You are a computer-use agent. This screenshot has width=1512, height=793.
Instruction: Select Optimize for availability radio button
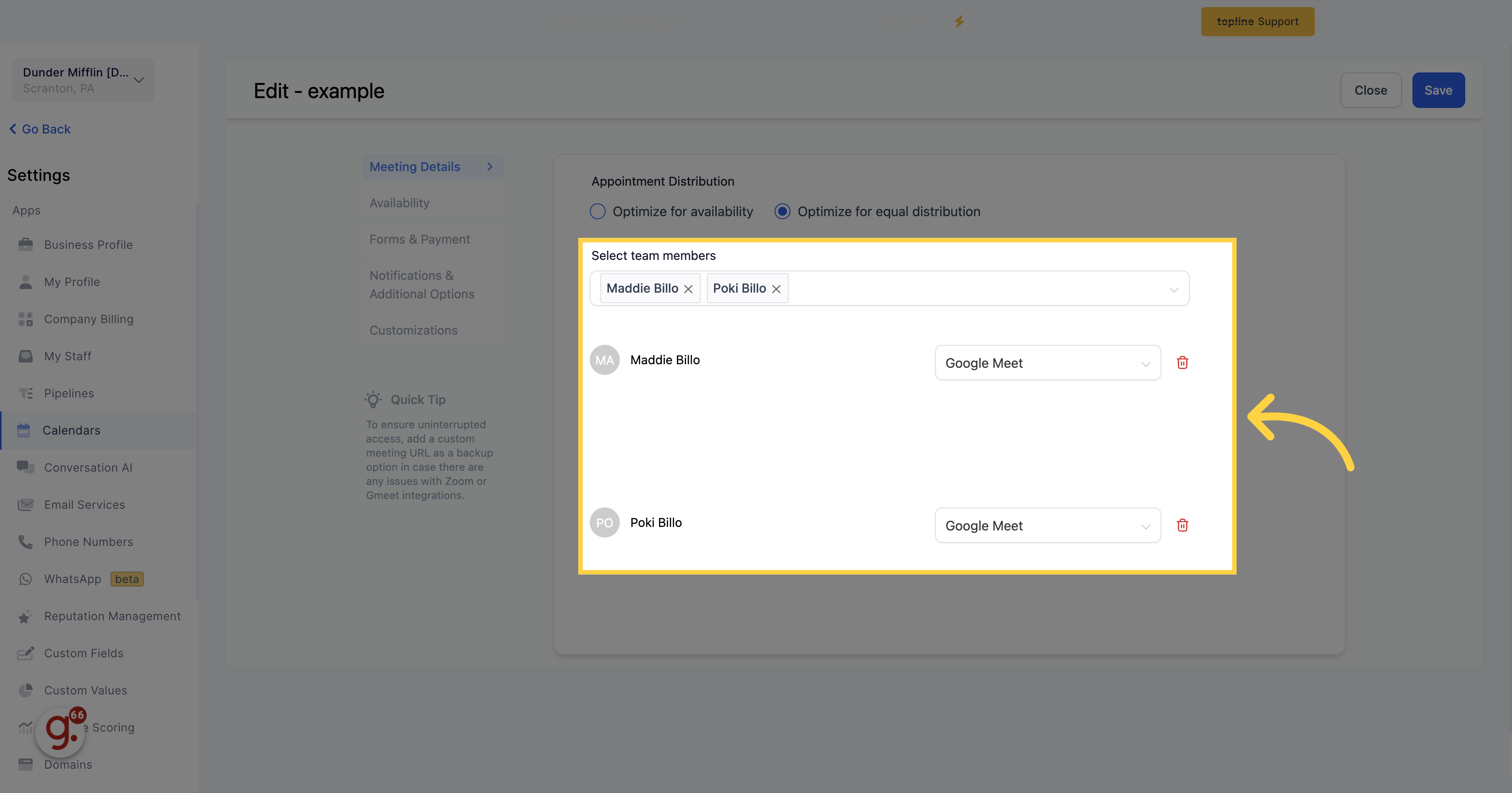click(x=597, y=211)
